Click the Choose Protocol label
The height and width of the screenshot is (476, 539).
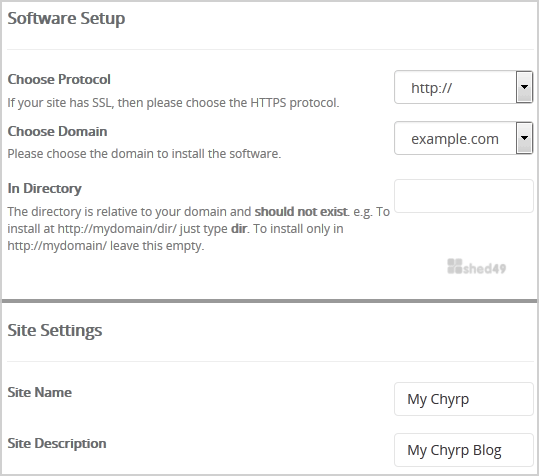pos(59,79)
